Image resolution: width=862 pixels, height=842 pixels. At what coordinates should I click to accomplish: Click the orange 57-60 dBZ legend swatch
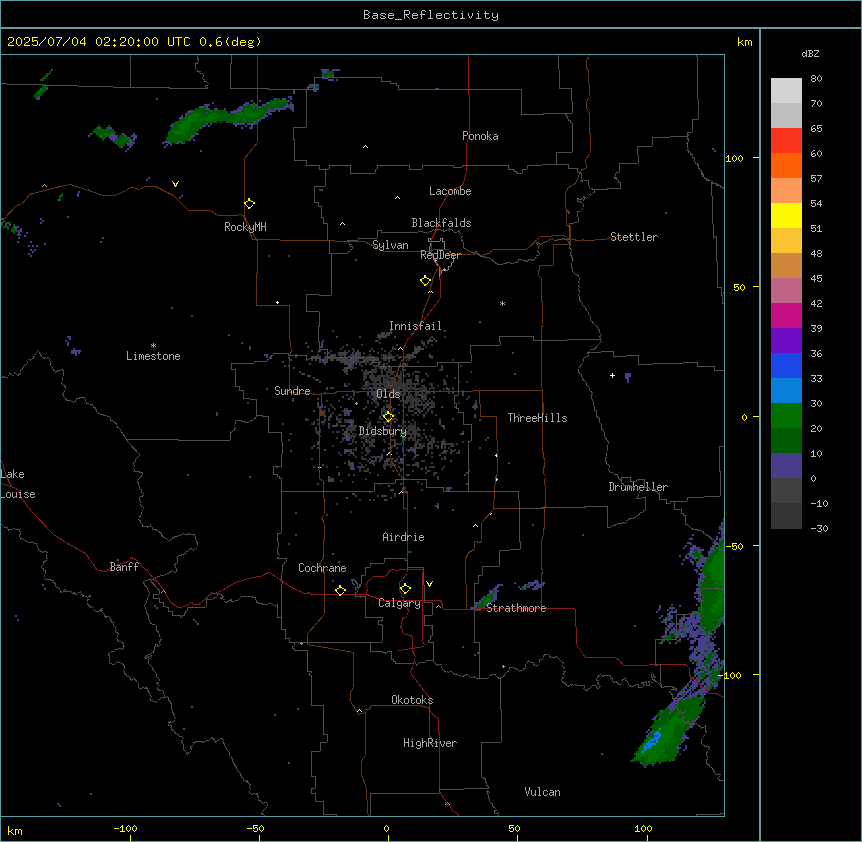click(x=786, y=165)
